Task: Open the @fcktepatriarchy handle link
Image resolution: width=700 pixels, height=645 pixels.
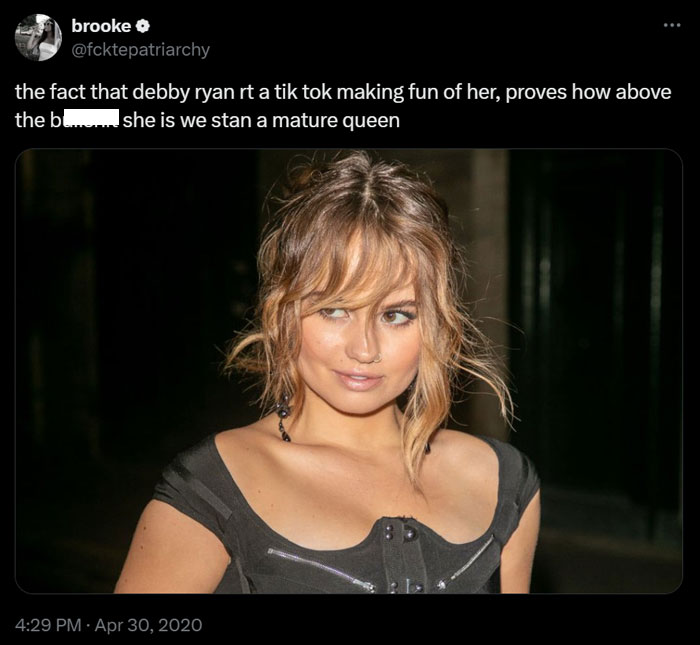Action: pyautogui.click(x=140, y=50)
